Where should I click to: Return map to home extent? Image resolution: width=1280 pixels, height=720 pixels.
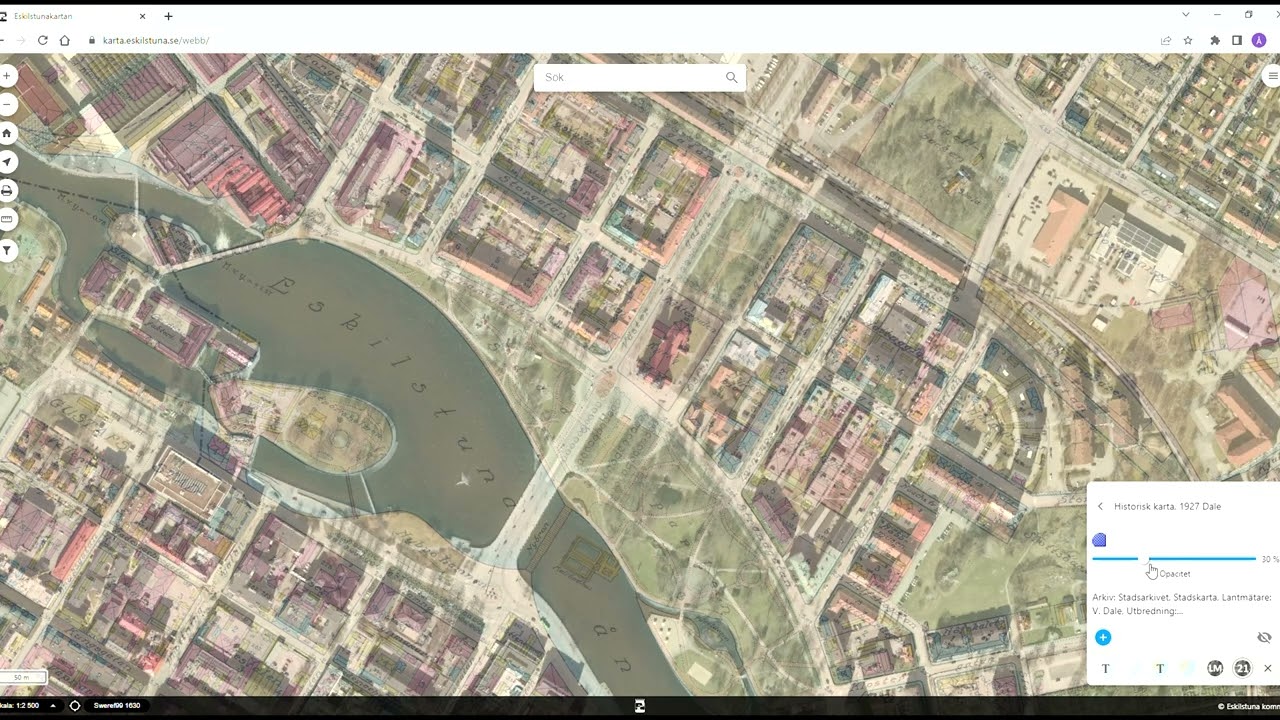pos(7,133)
